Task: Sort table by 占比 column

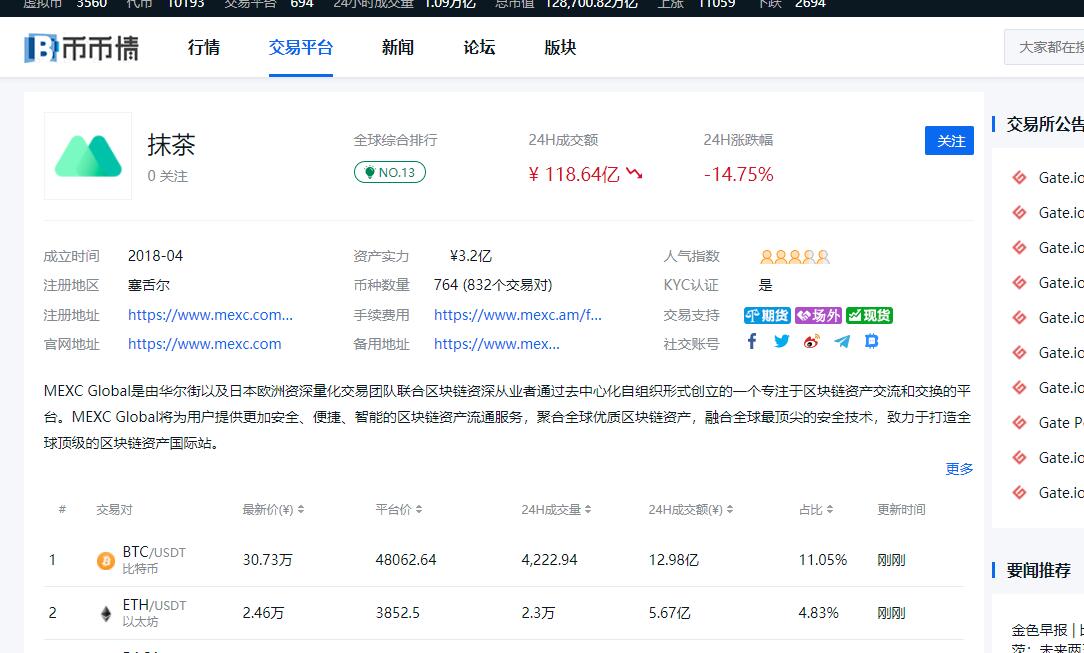Action: point(816,510)
